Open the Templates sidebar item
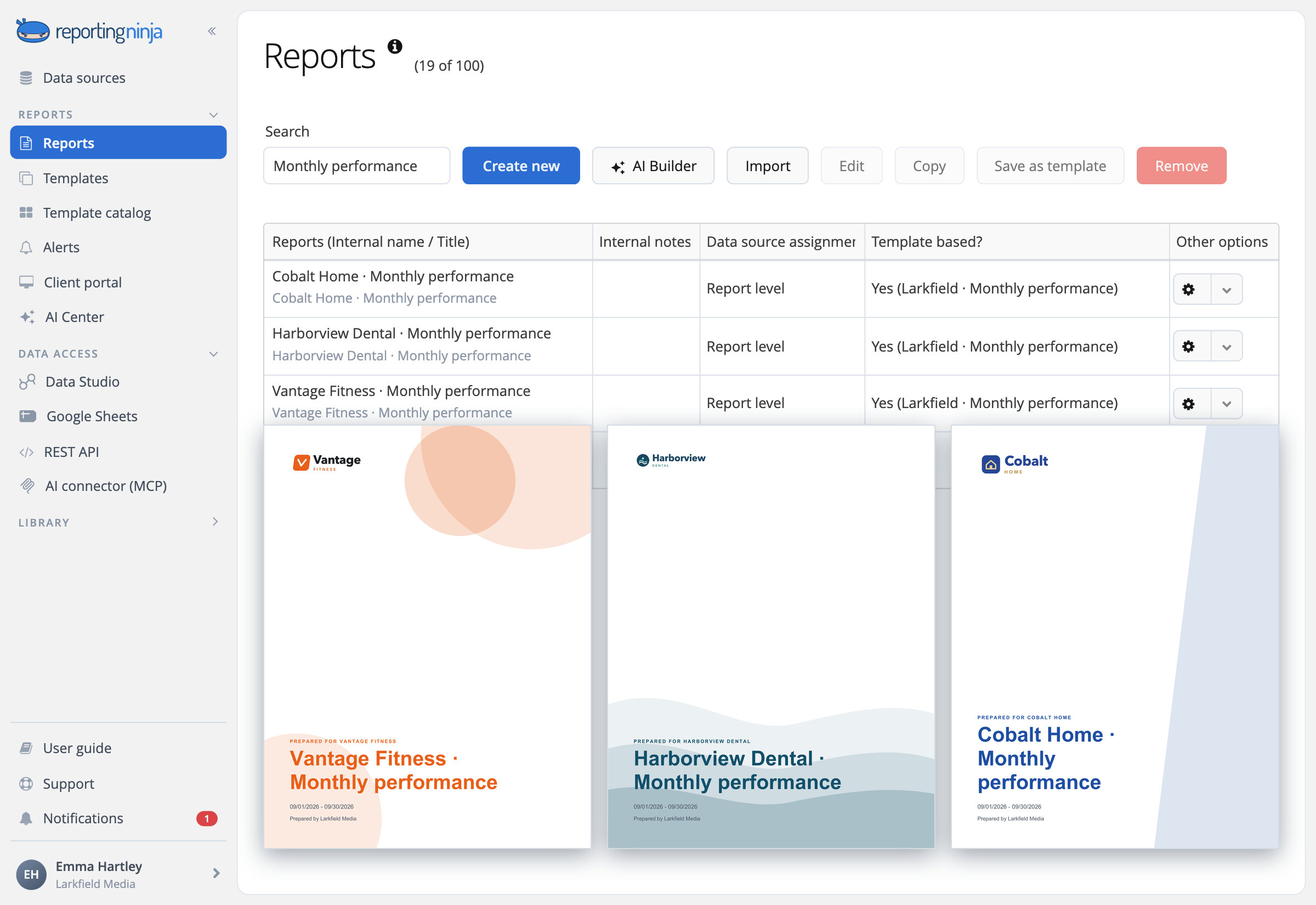 tap(118, 178)
